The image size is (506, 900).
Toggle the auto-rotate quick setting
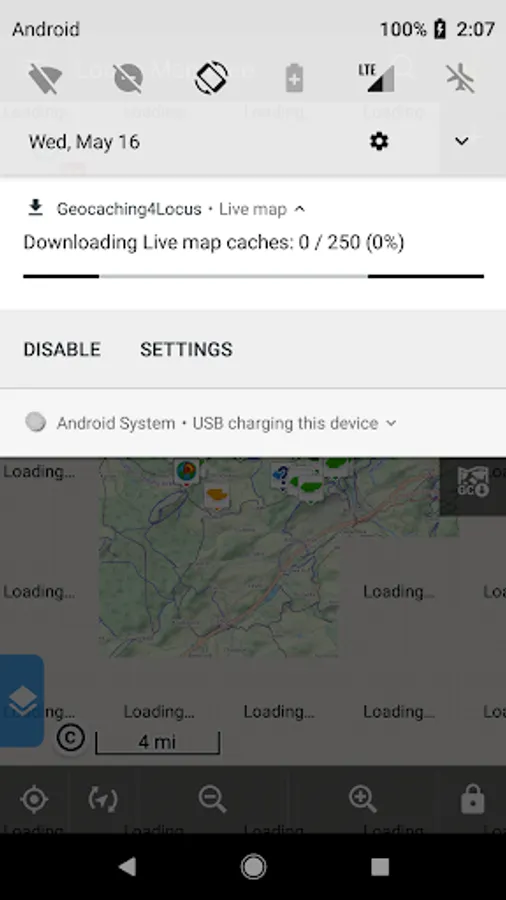pyautogui.click(x=211, y=77)
